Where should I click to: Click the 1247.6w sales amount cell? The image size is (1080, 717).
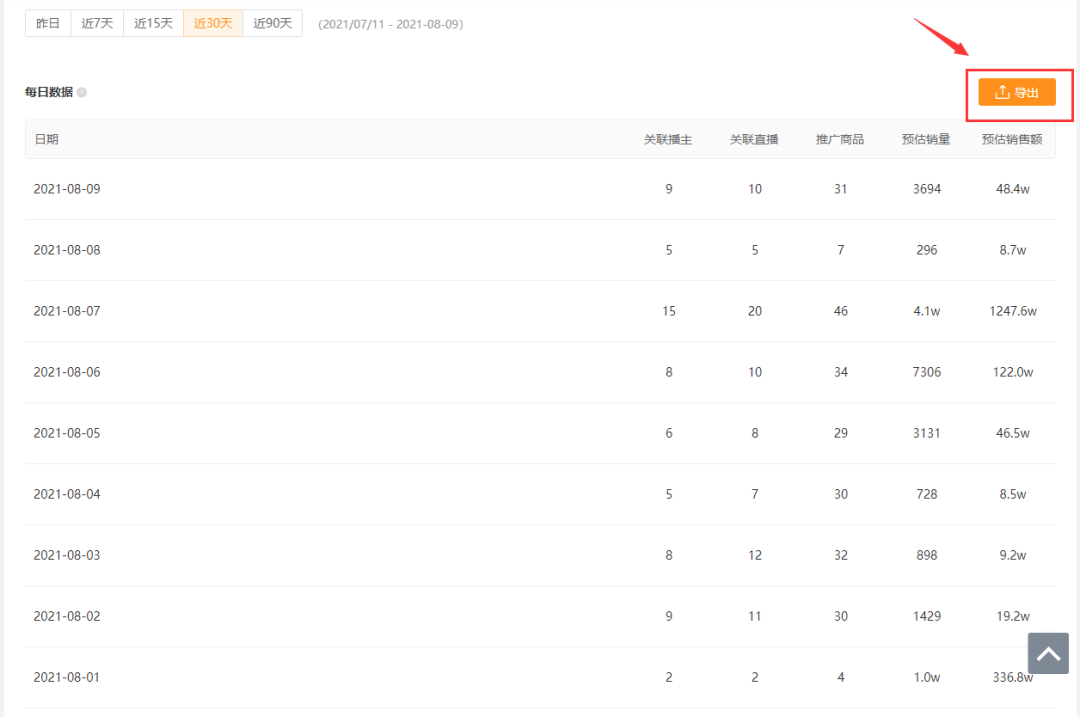pyautogui.click(x=1012, y=311)
